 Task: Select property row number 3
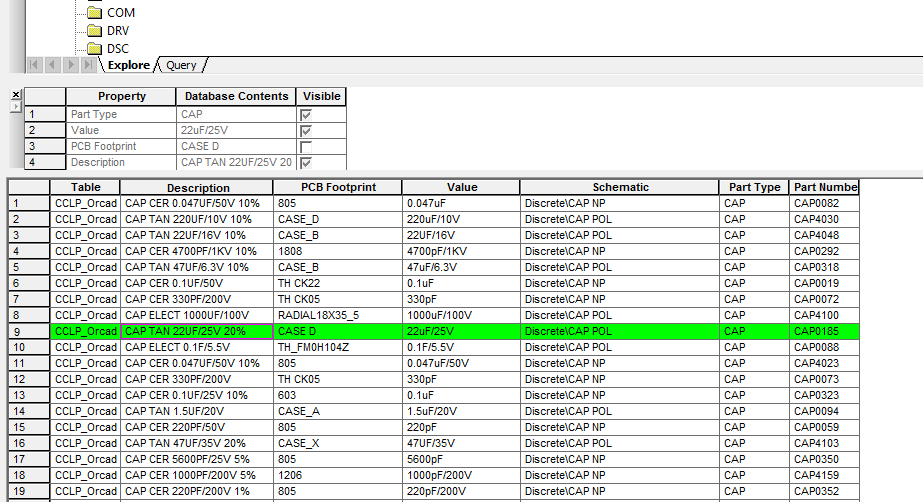(45, 146)
